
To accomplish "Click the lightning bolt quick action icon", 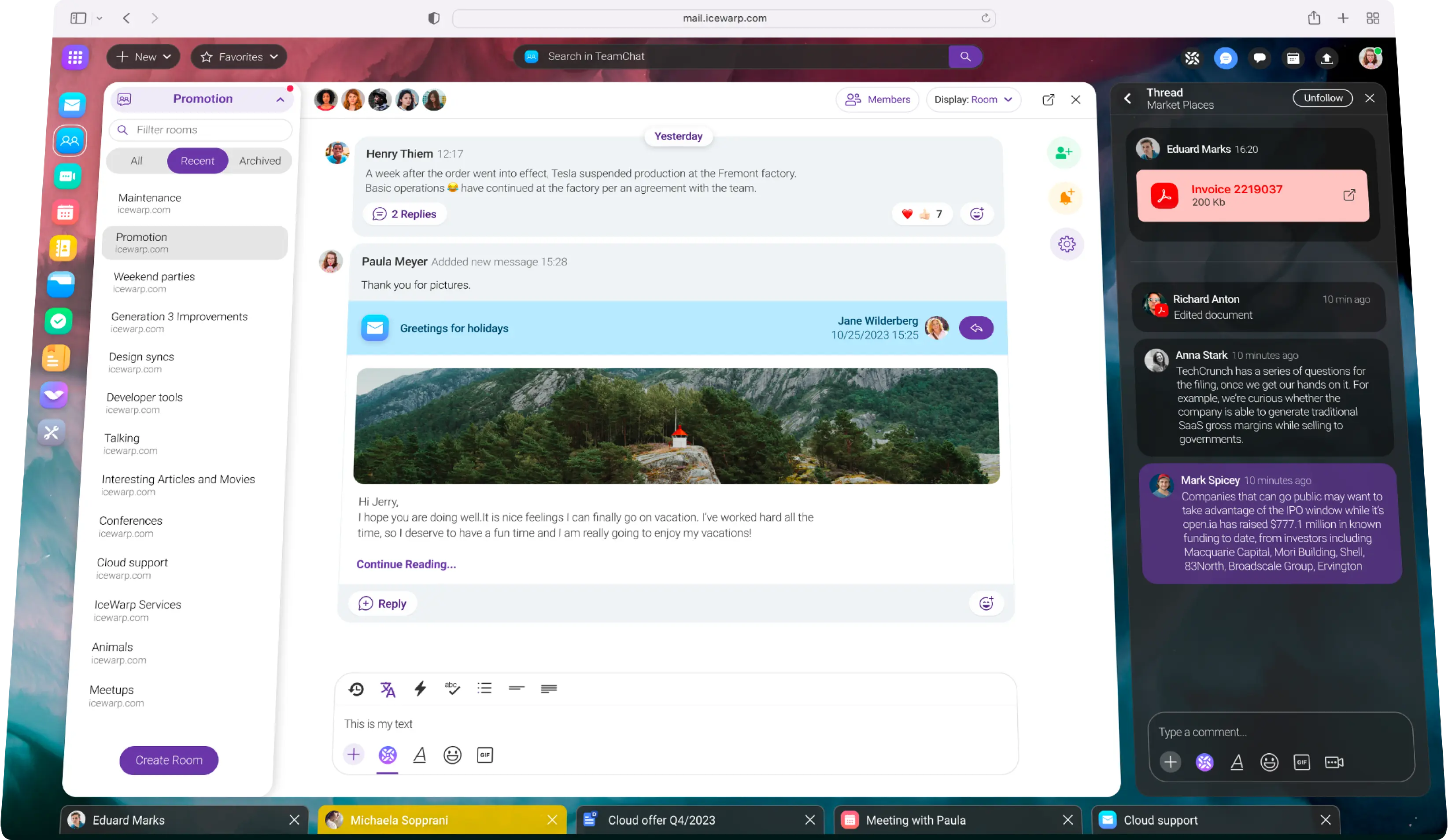I will 420,688.
